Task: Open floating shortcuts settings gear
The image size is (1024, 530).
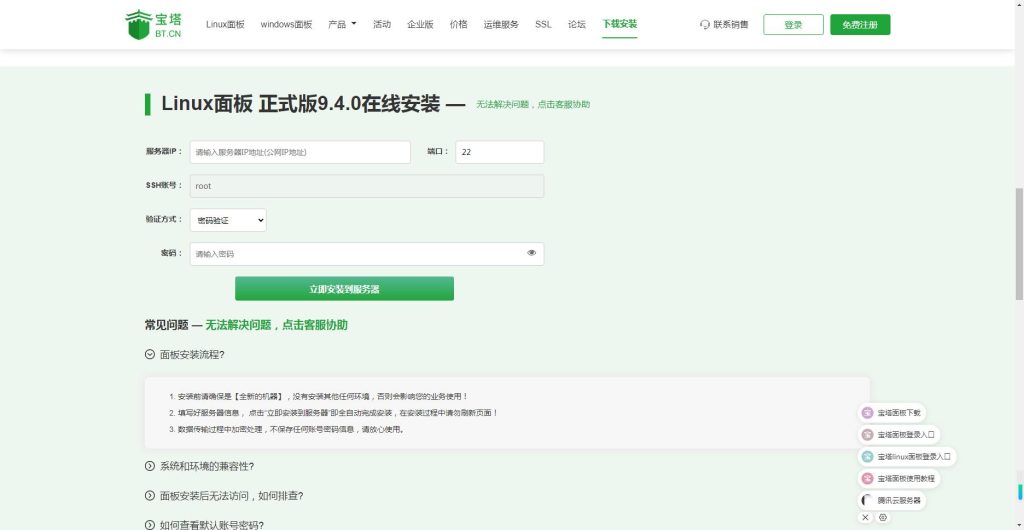Action: [x=883, y=518]
